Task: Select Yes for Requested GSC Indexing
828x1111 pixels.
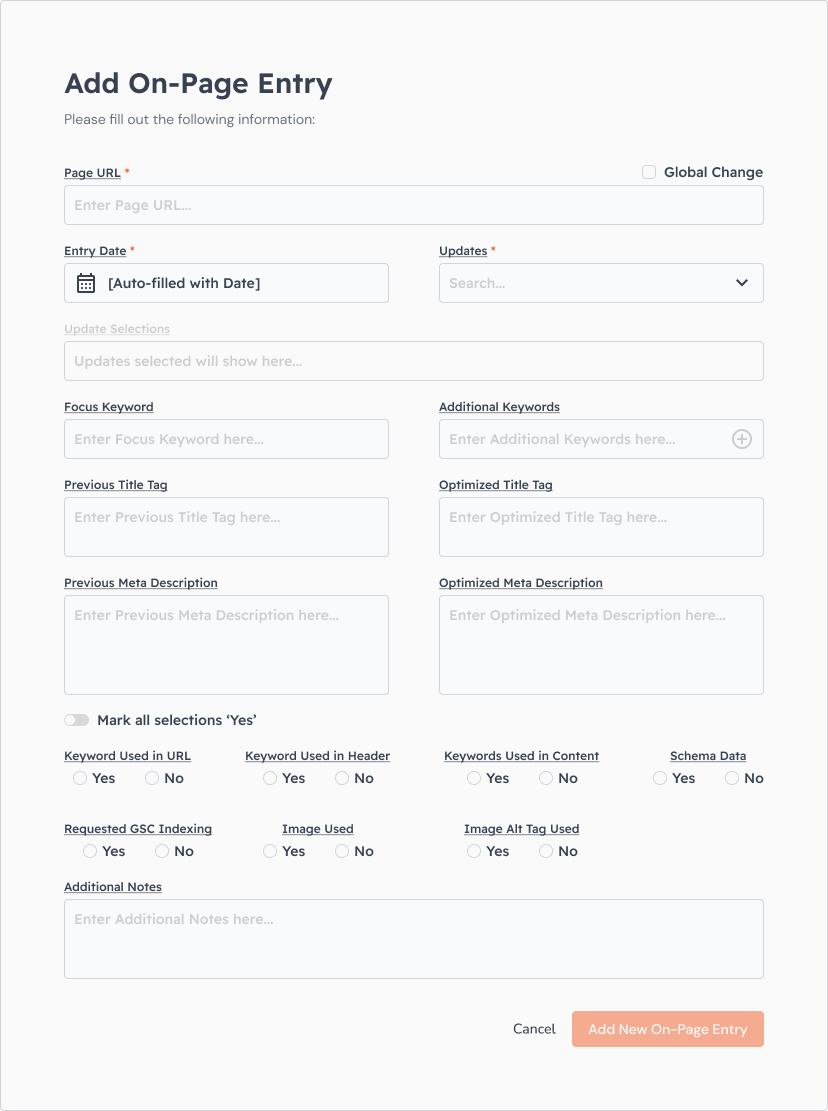Action: pyautogui.click(x=90, y=851)
